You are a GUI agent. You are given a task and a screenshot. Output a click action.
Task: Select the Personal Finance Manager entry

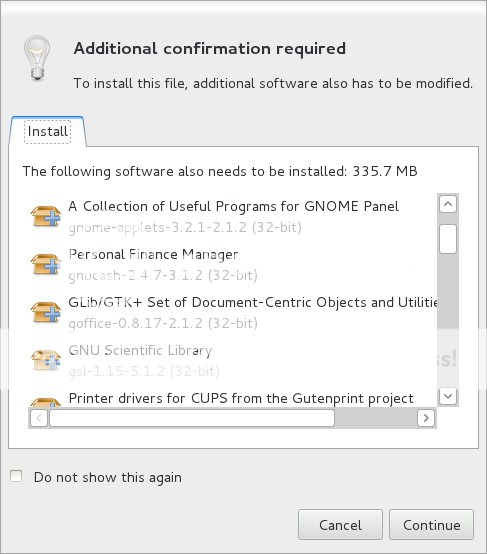pos(233,264)
